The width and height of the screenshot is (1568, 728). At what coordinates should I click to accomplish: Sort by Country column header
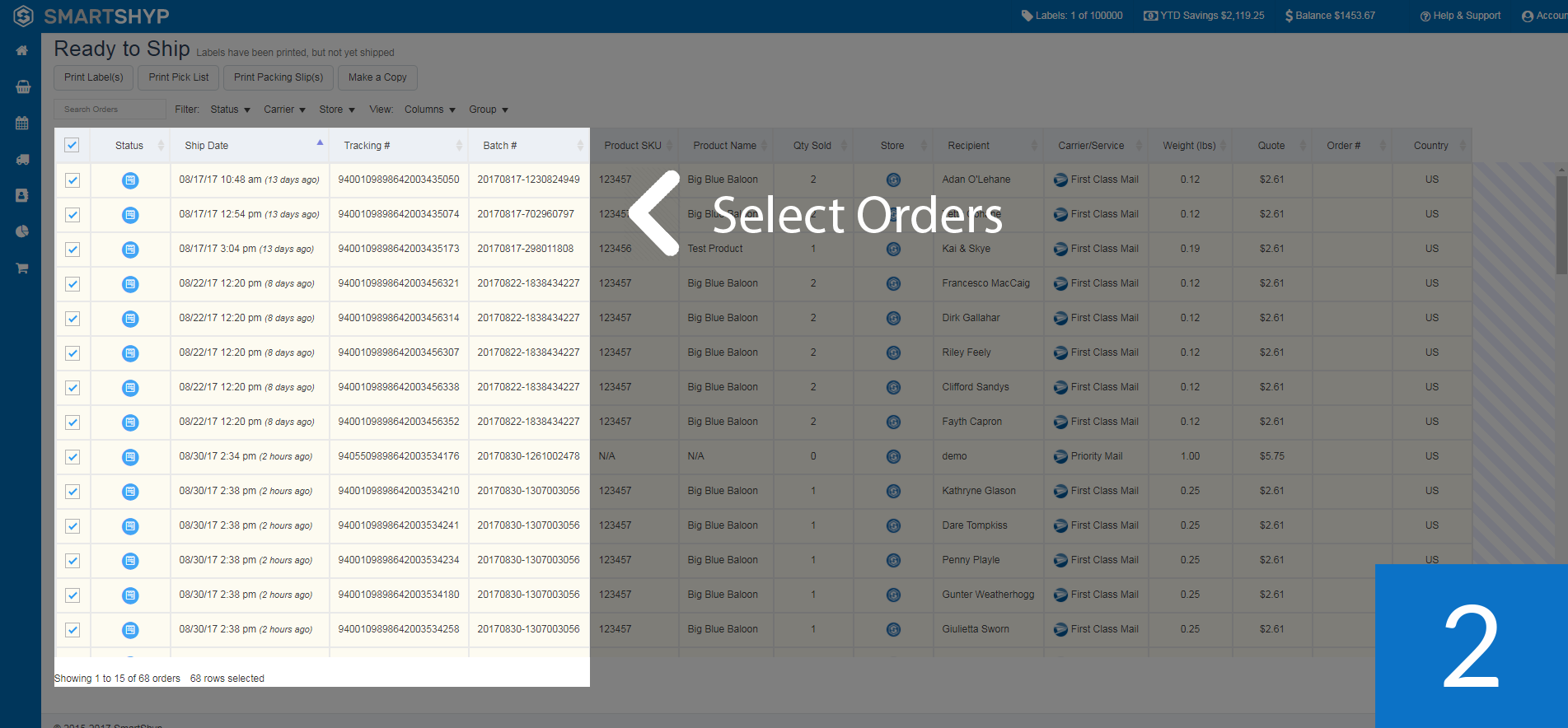point(1432,146)
